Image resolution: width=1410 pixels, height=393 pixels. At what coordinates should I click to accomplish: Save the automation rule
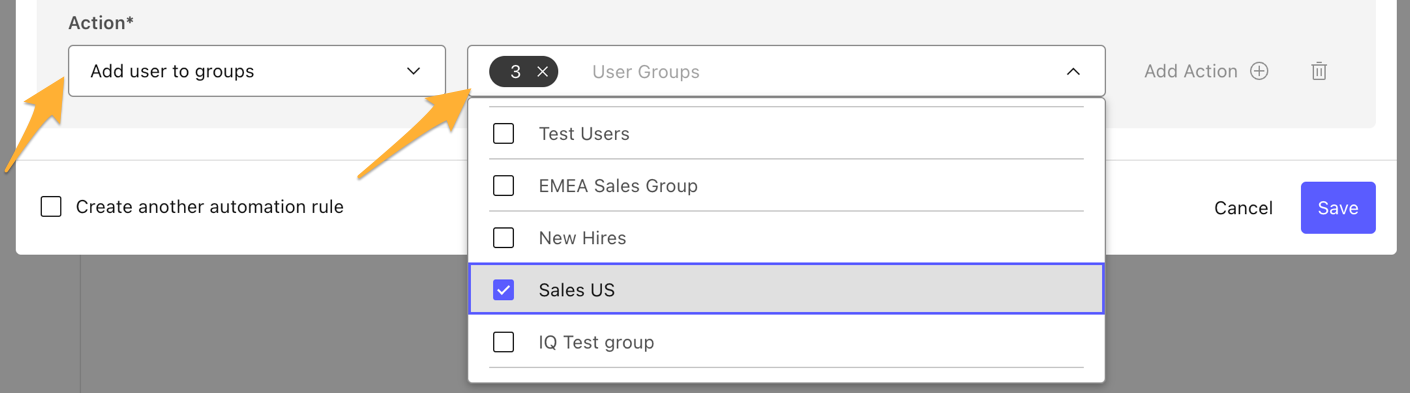tap(1338, 208)
